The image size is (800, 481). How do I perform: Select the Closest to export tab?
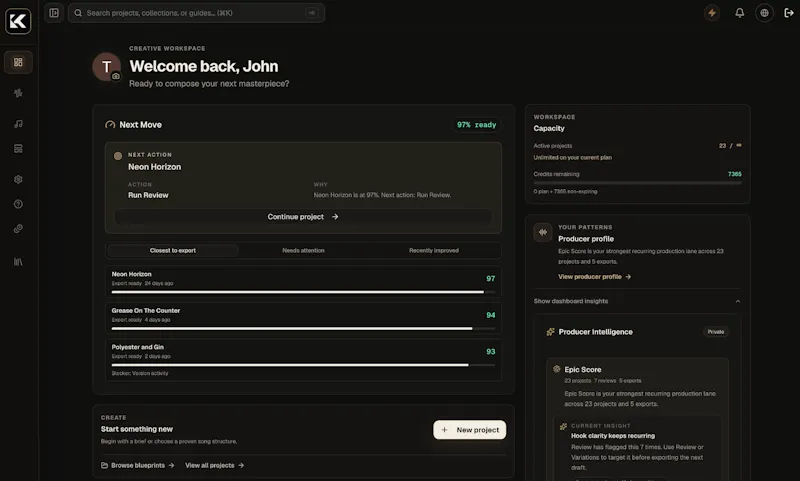[173, 250]
